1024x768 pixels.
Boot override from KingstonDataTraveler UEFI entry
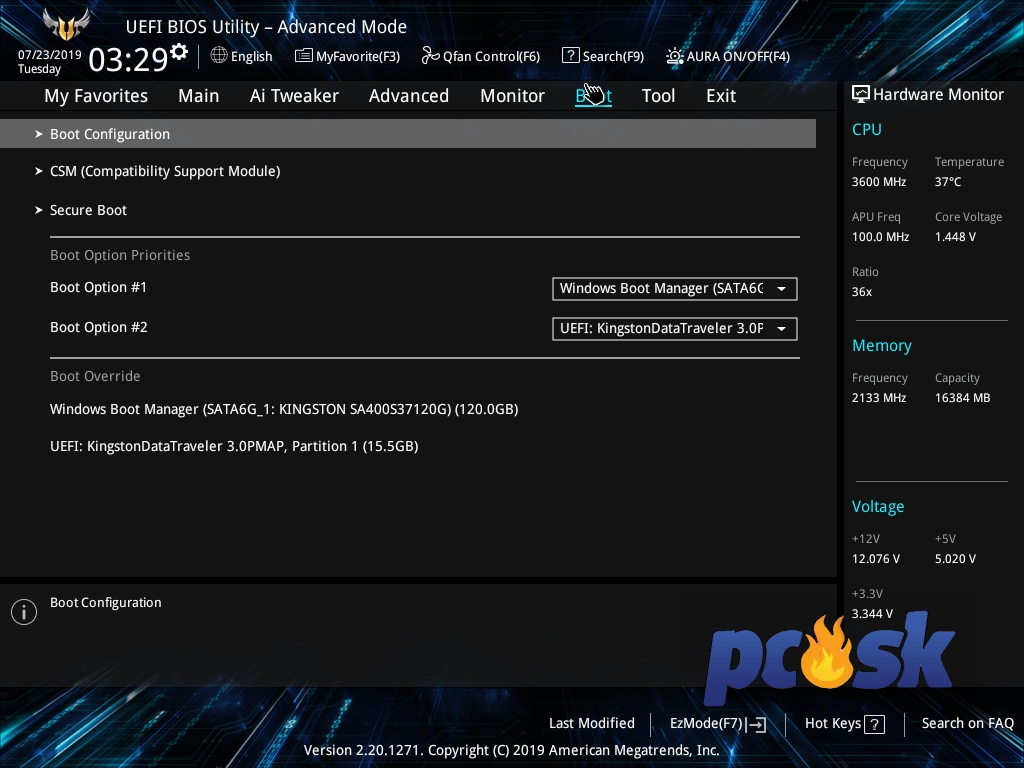click(x=234, y=447)
